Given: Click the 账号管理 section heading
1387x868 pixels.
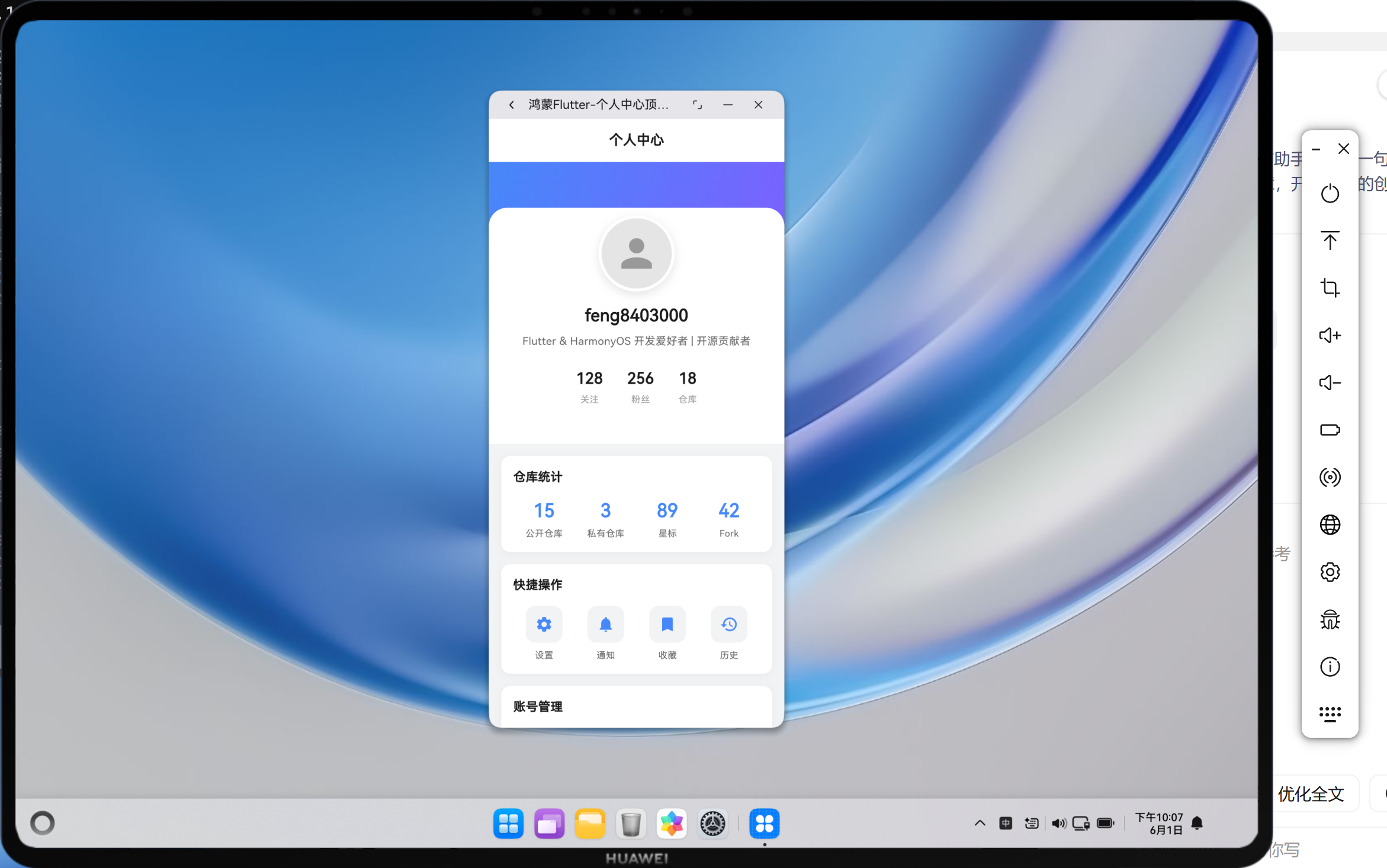Looking at the screenshot, I should tap(537, 706).
